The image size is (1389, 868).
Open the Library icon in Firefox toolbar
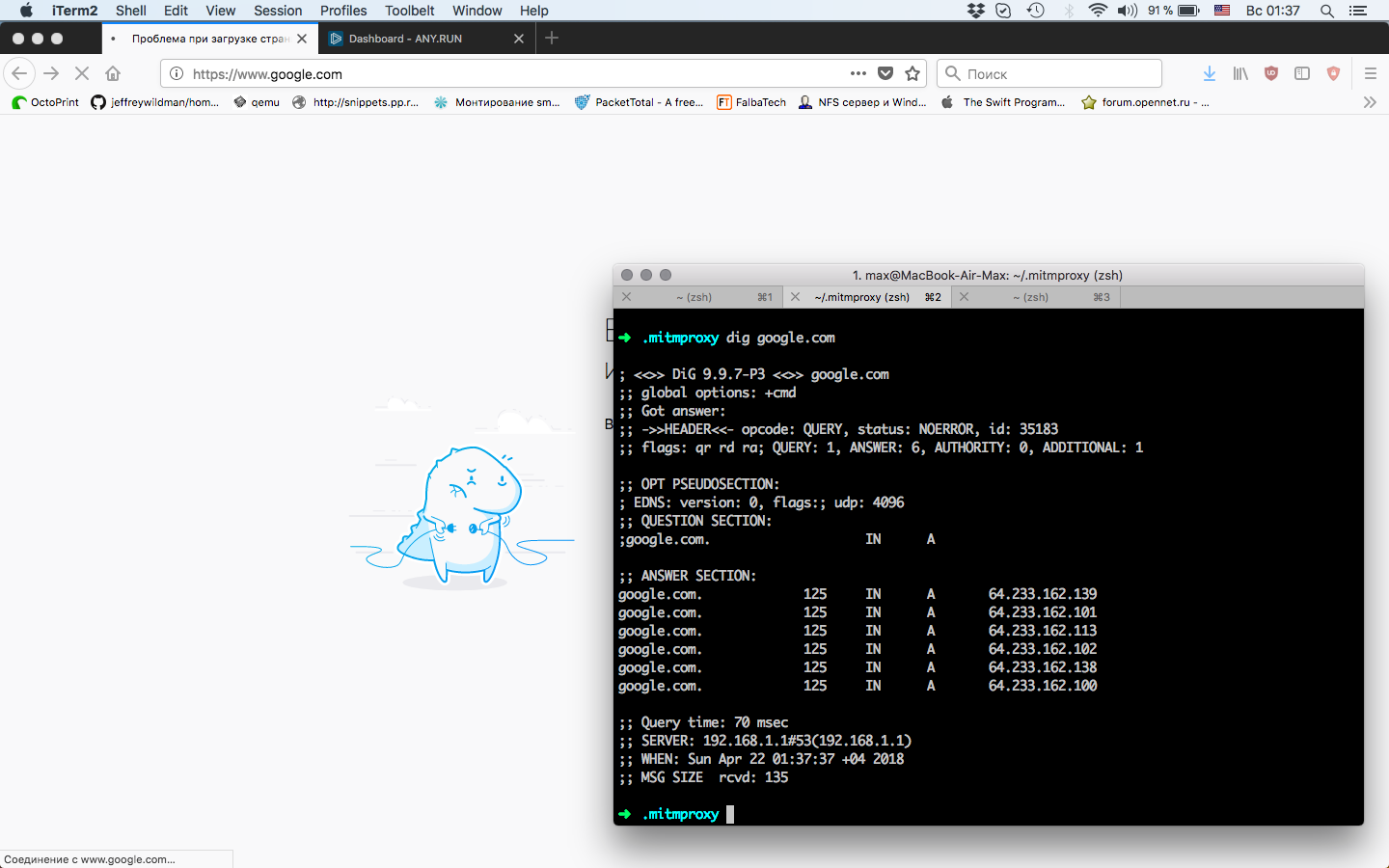point(1240,73)
